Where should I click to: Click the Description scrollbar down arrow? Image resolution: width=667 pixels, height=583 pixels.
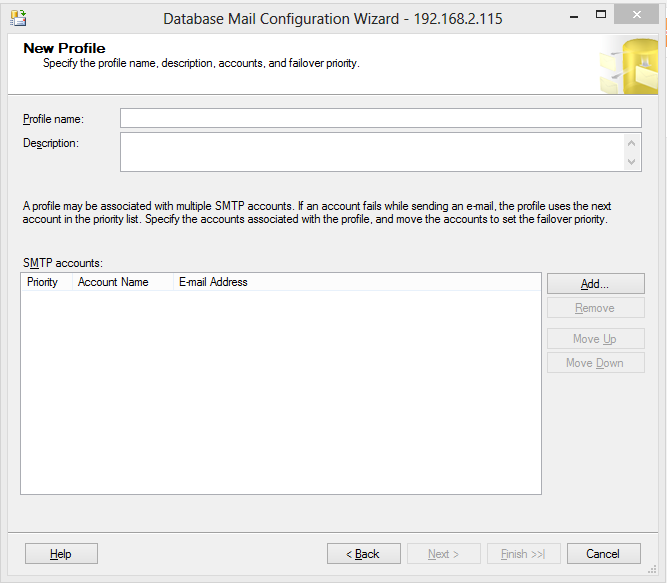[632, 162]
